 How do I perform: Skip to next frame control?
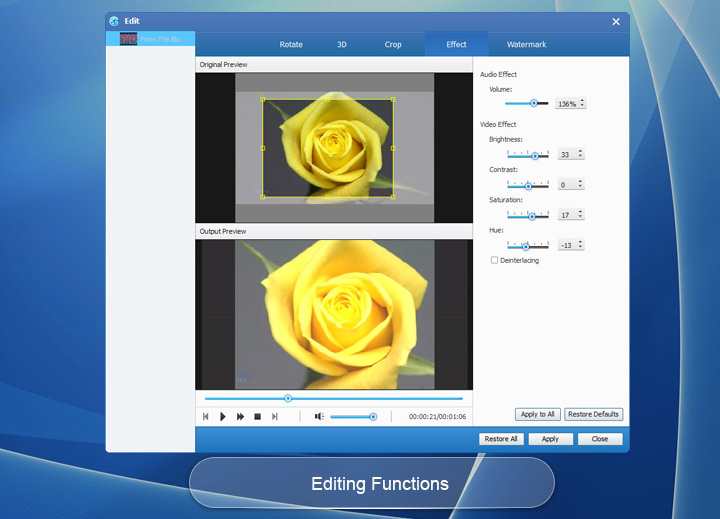[x=275, y=417]
